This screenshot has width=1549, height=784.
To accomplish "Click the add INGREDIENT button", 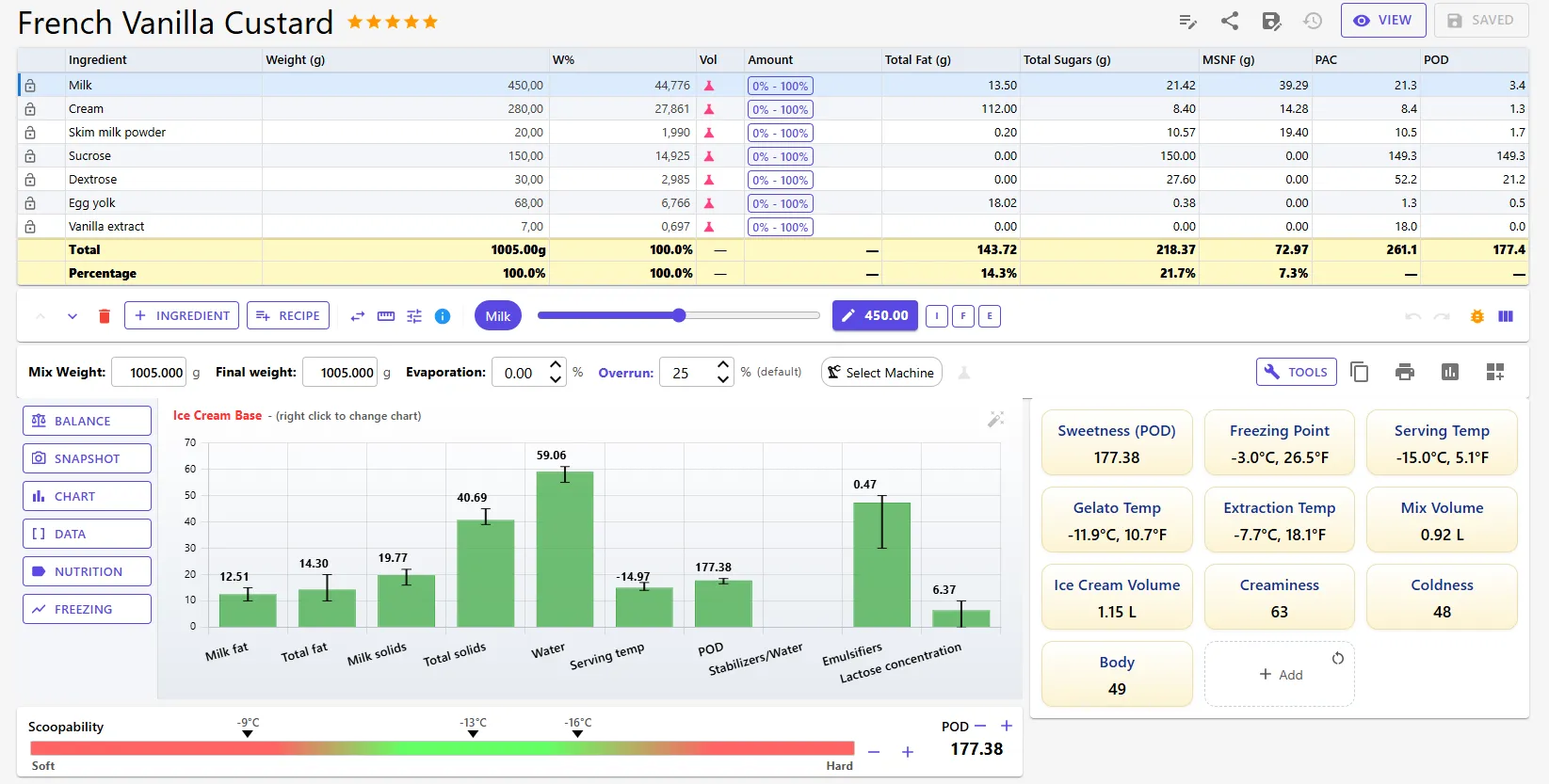I will (182, 315).
